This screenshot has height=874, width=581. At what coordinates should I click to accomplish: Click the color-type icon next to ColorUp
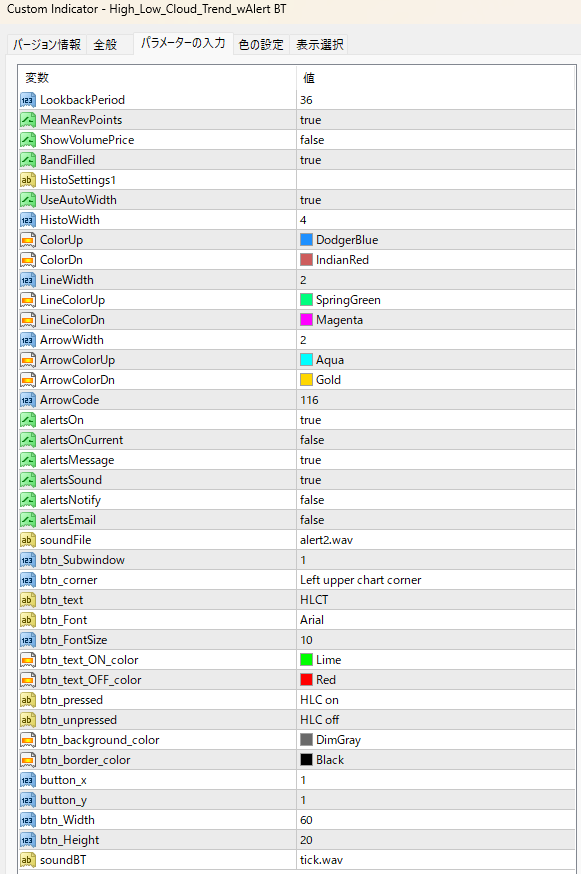[27, 240]
